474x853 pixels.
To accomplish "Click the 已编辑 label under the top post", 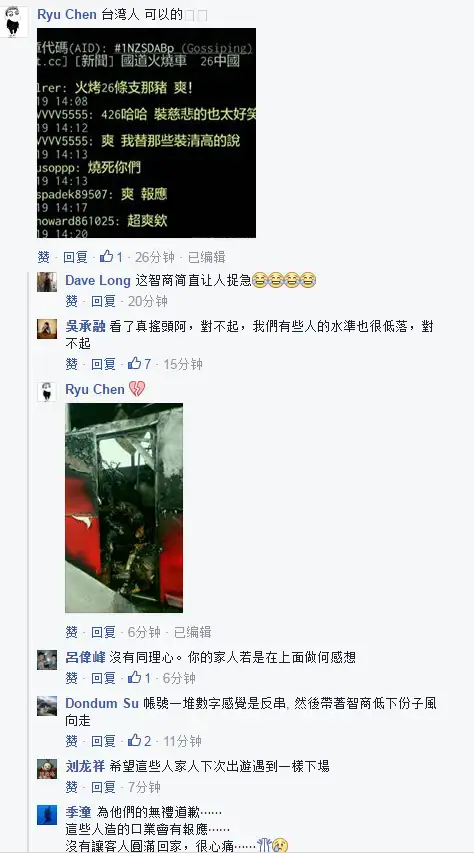I will [x=206, y=257].
